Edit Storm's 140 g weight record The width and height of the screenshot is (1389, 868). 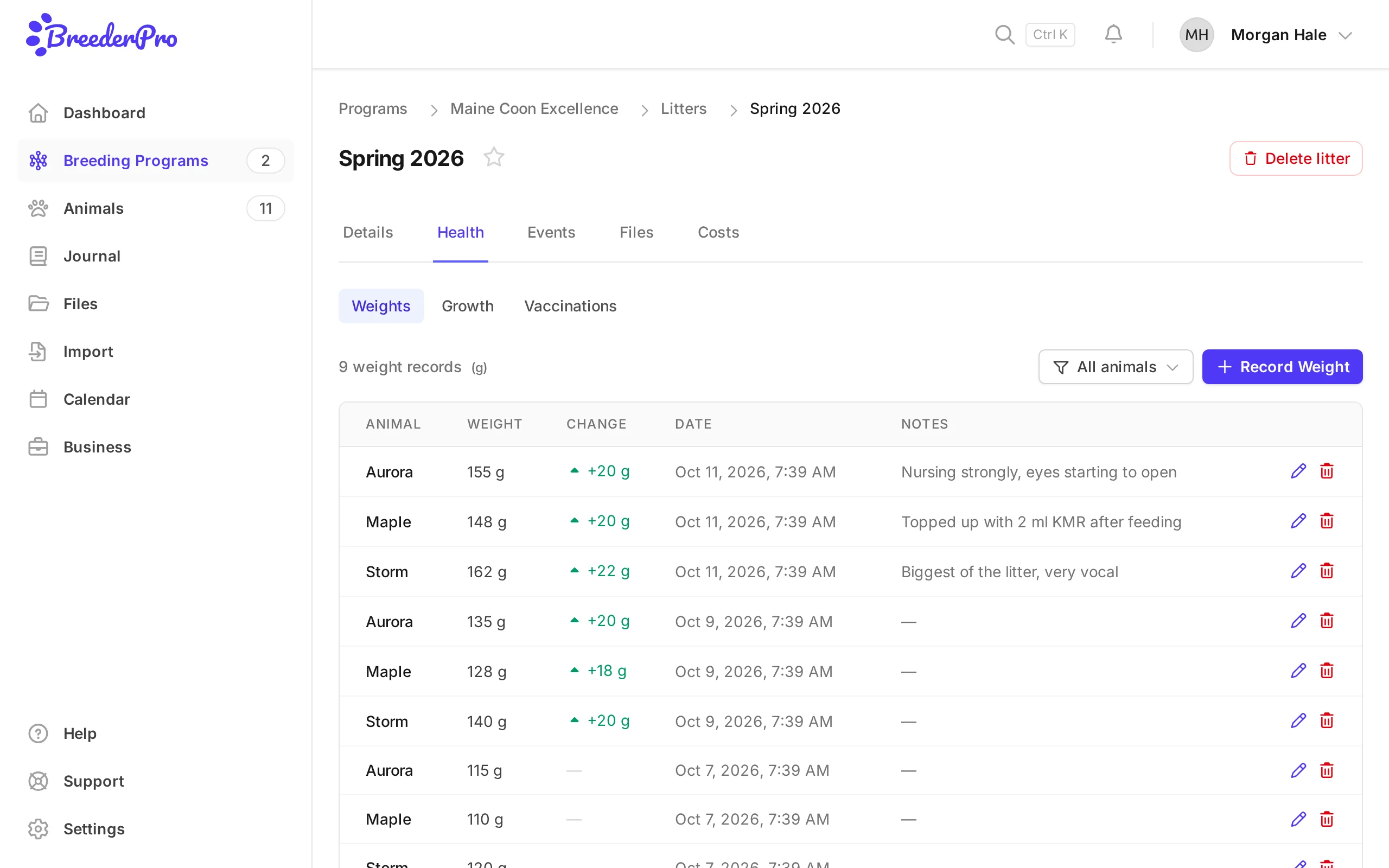(x=1298, y=721)
